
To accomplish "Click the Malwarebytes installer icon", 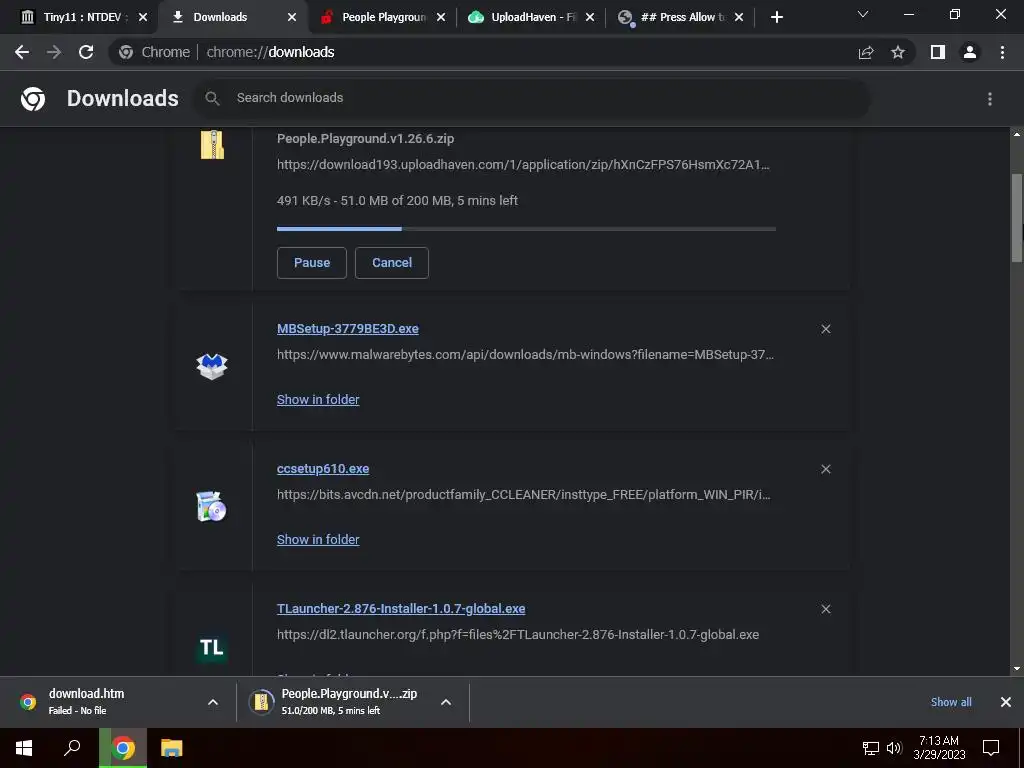I will click(x=212, y=366).
